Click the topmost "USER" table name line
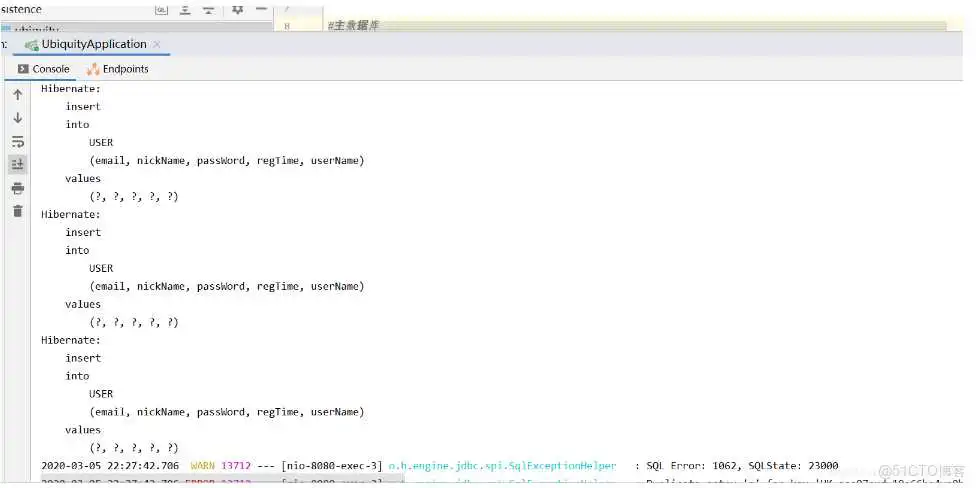The height and width of the screenshot is (488, 976). 101,143
